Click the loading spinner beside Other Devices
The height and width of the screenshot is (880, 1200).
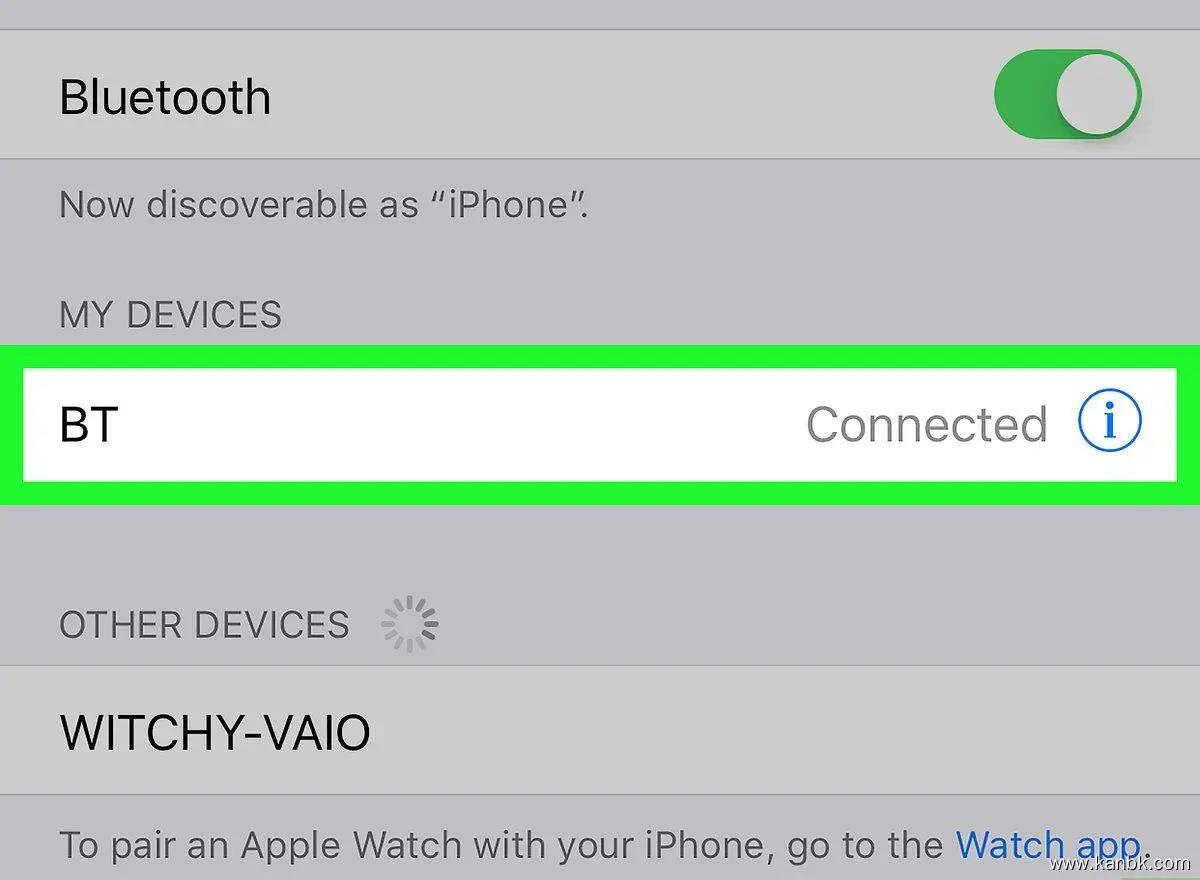pos(409,624)
